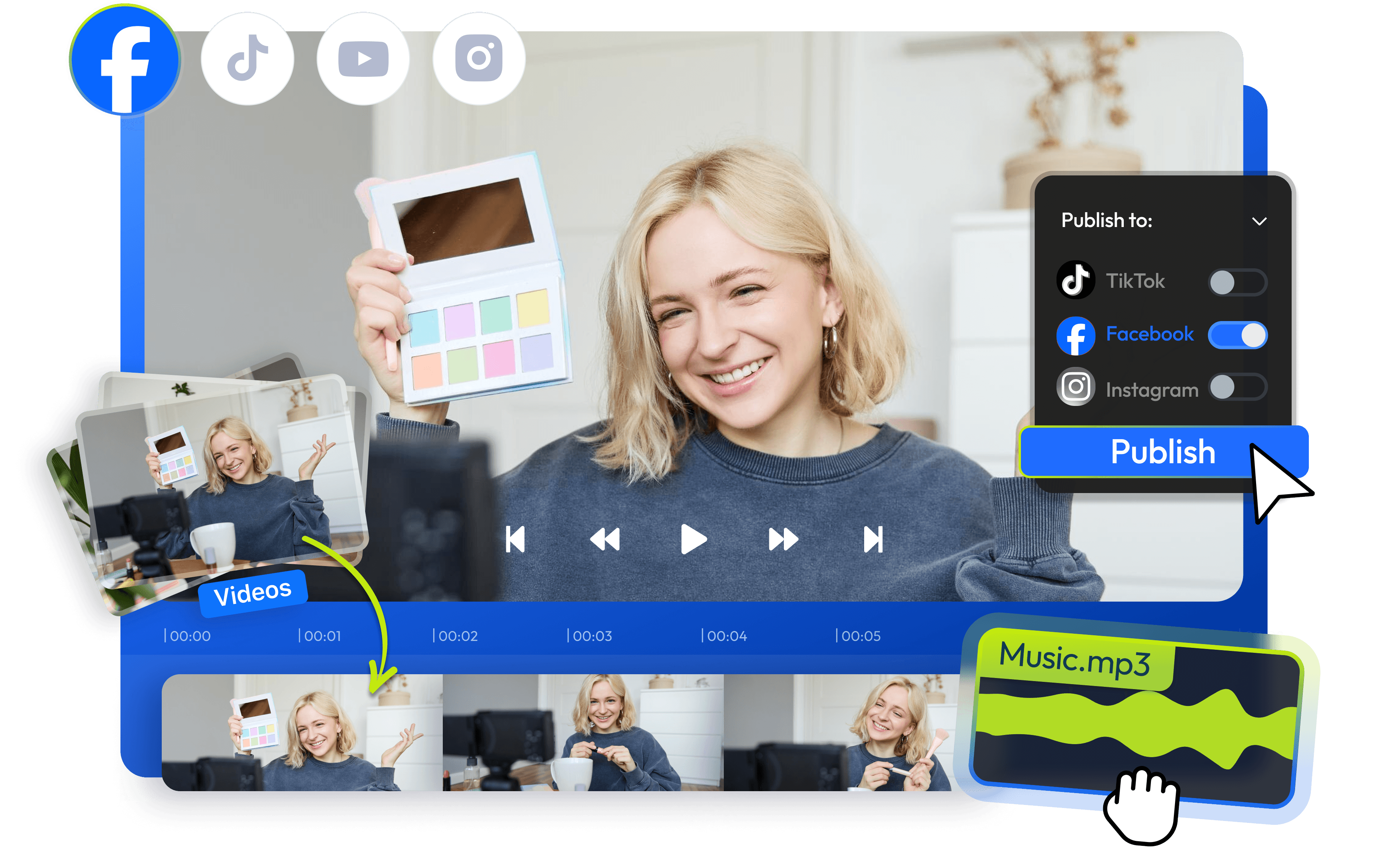Image resolution: width=1388 pixels, height=868 pixels.
Task: Skip to the previous clip
Action: 515,540
